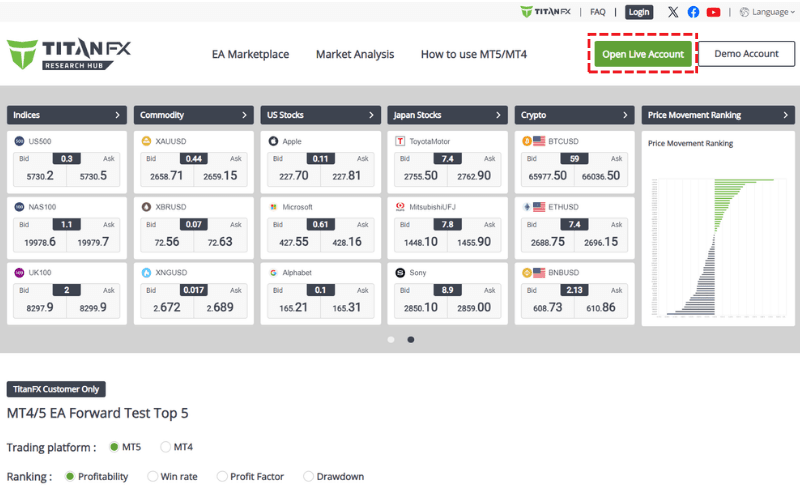The image size is (800, 500).
Task: Open the YouTube social icon
Action: tap(713, 12)
